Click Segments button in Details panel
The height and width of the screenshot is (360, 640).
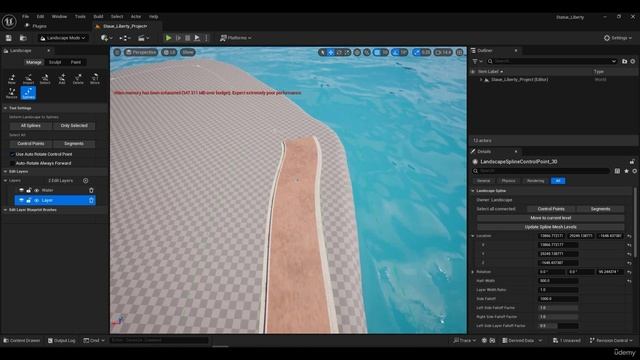(x=600, y=209)
